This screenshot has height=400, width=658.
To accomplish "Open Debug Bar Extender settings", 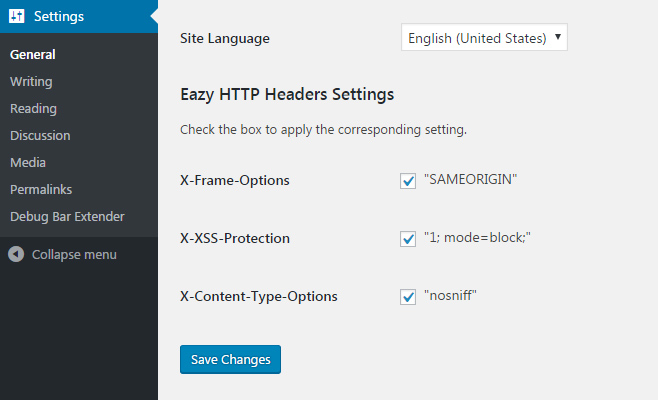I will coord(67,217).
